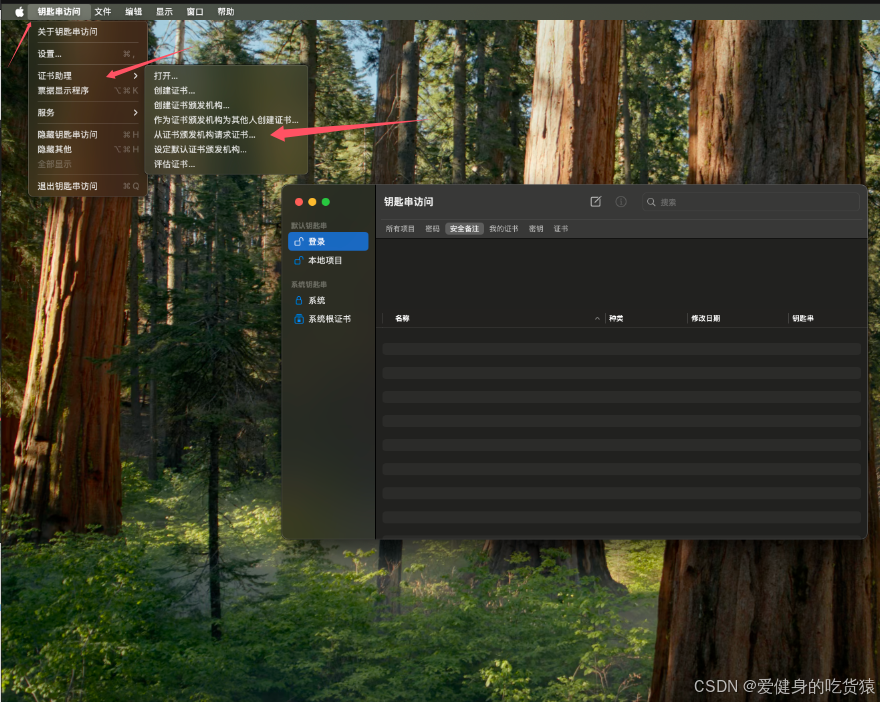Open the 编辑 menu
Image resolution: width=880 pixels, height=702 pixels.
[x=134, y=12]
